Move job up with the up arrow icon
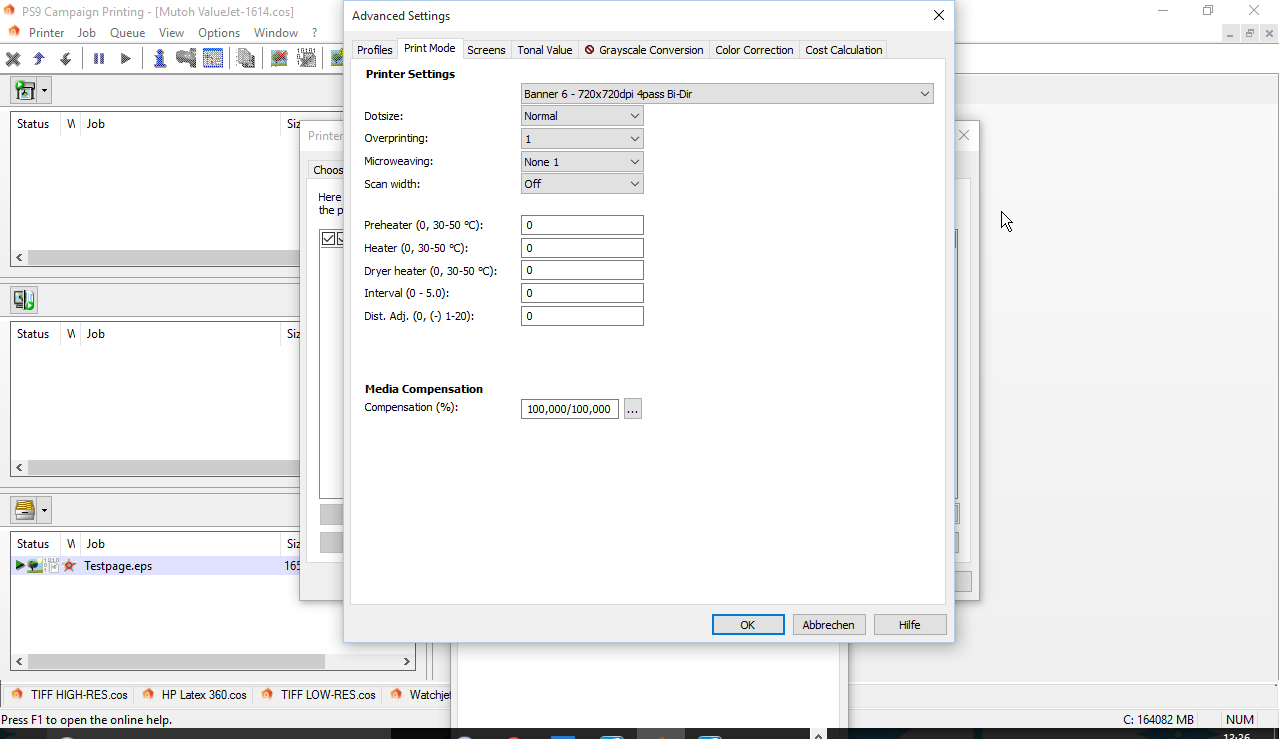The image size is (1279, 739). (39, 59)
